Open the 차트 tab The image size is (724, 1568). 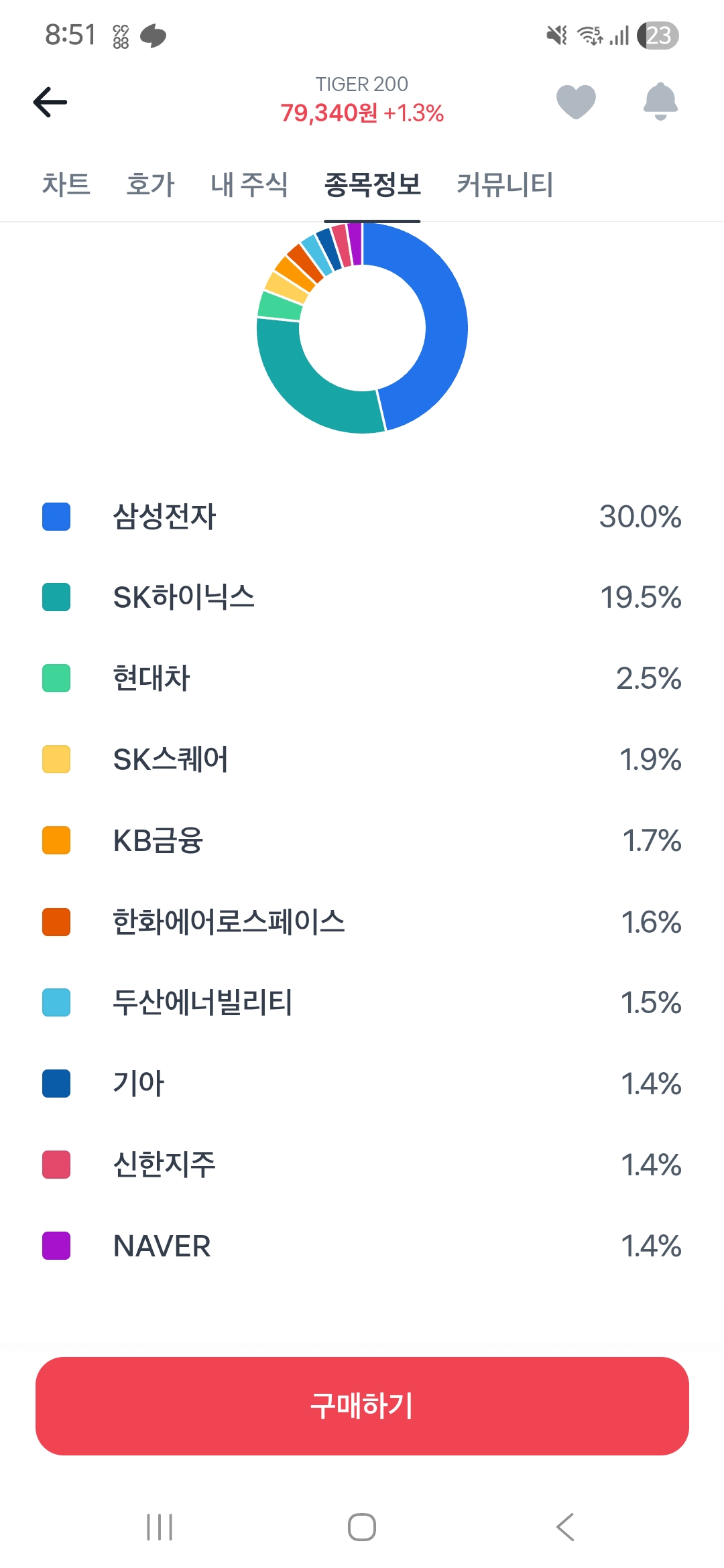(66, 184)
